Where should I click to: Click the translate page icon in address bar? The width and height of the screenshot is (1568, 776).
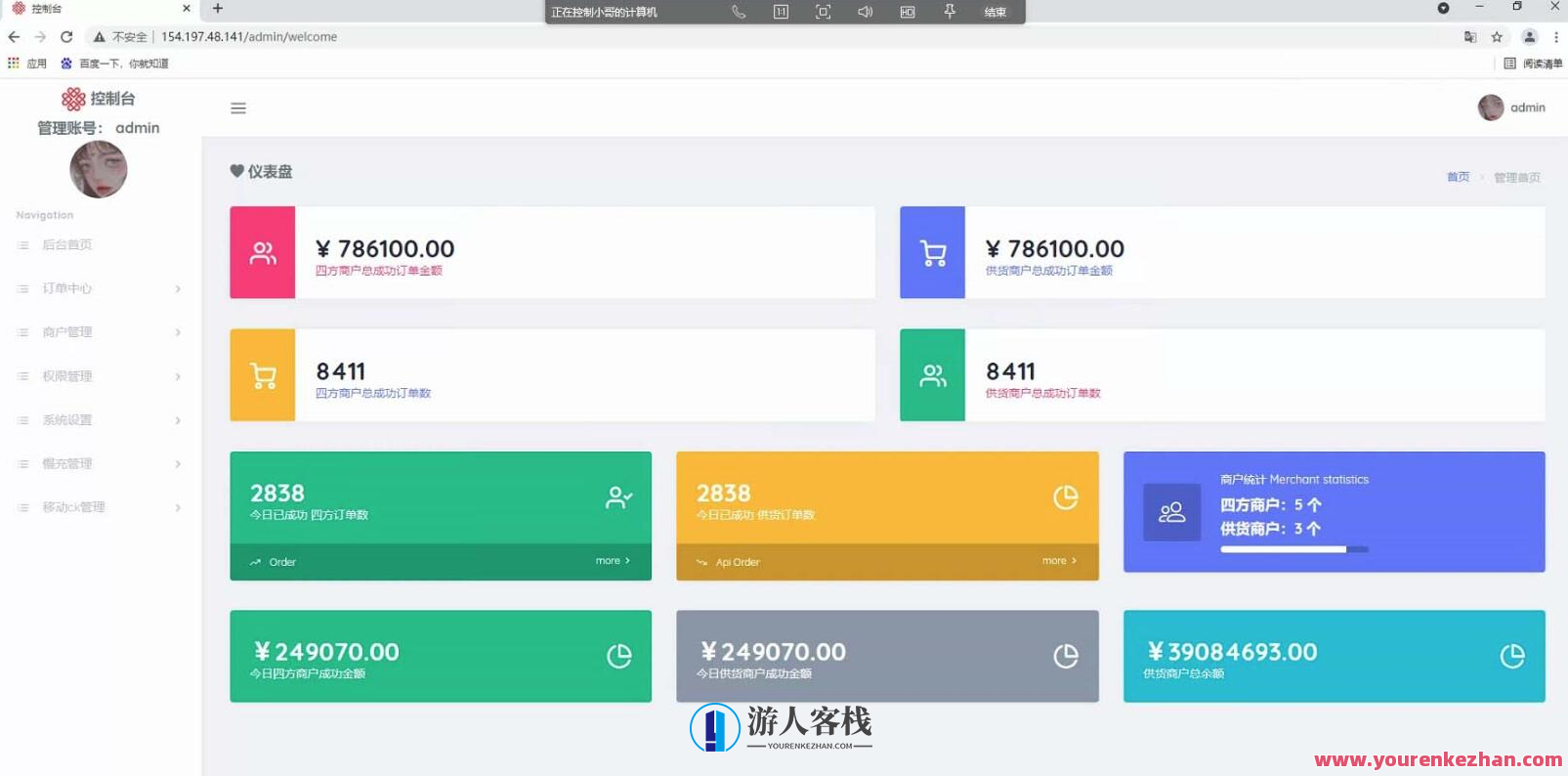tap(1470, 37)
